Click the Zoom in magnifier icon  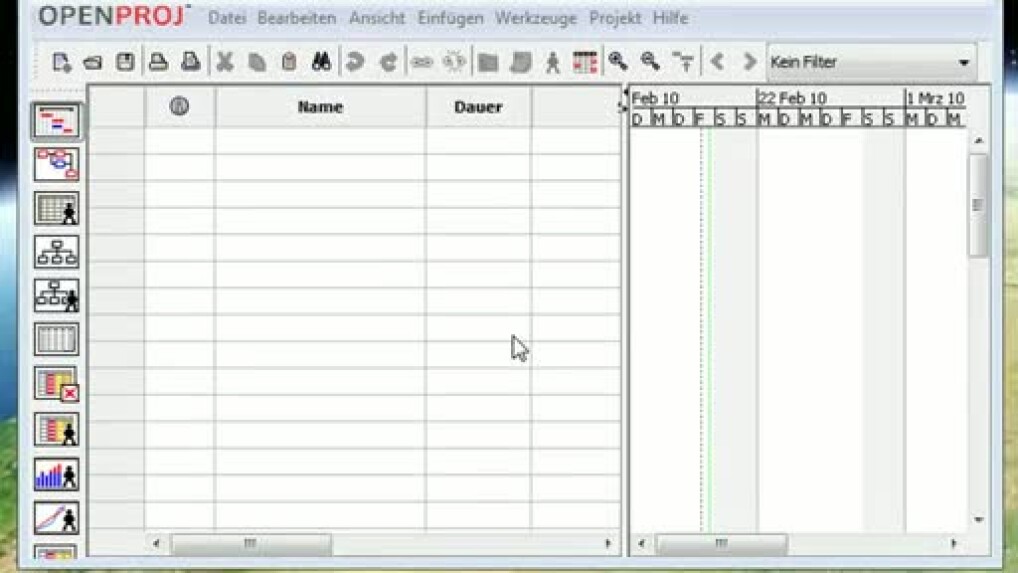click(x=618, y=62)
